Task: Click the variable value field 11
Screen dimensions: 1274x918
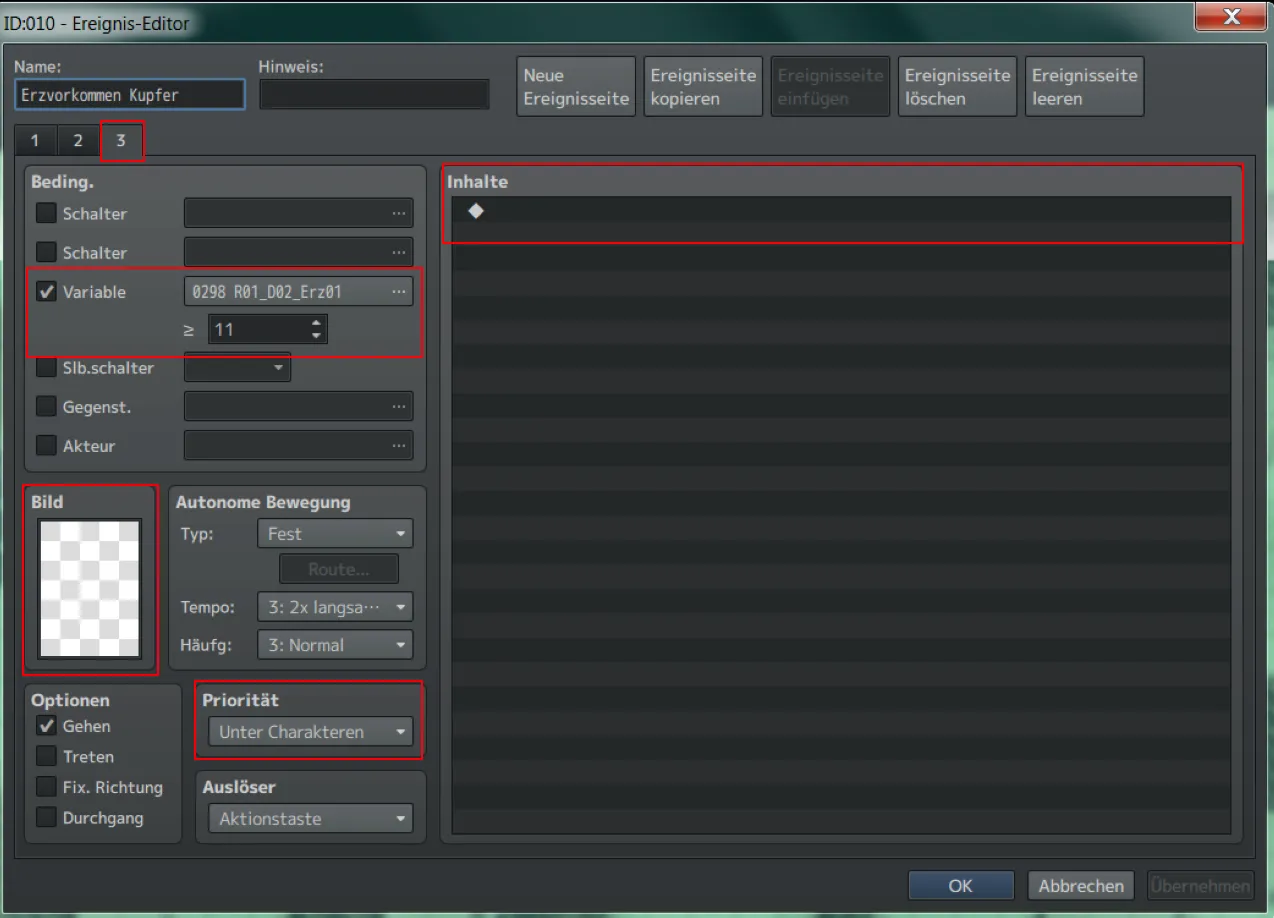Action: [x=258, y=329]
